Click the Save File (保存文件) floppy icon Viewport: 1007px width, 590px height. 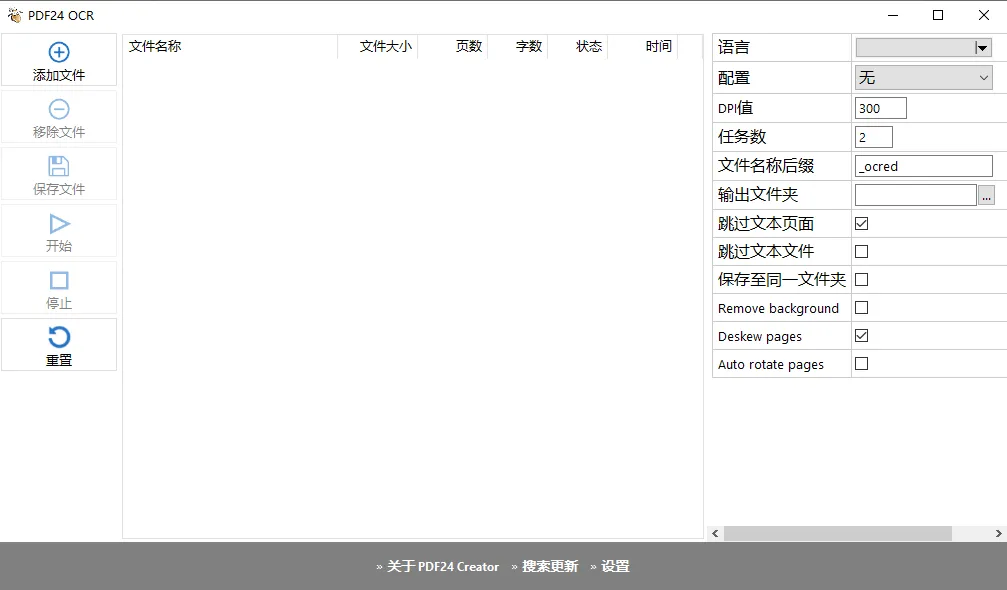pyautogui.click(x=59, y=166)
